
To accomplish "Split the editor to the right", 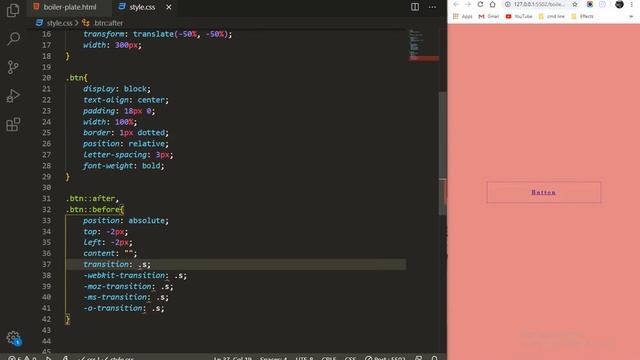I will tap(415, 7).
